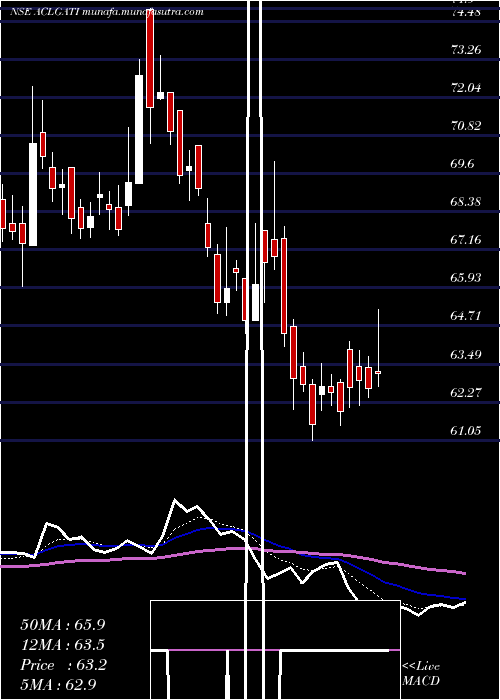500x700 pixels.
Task: Click the 70.82 price axis label
Action: (466, 126)
